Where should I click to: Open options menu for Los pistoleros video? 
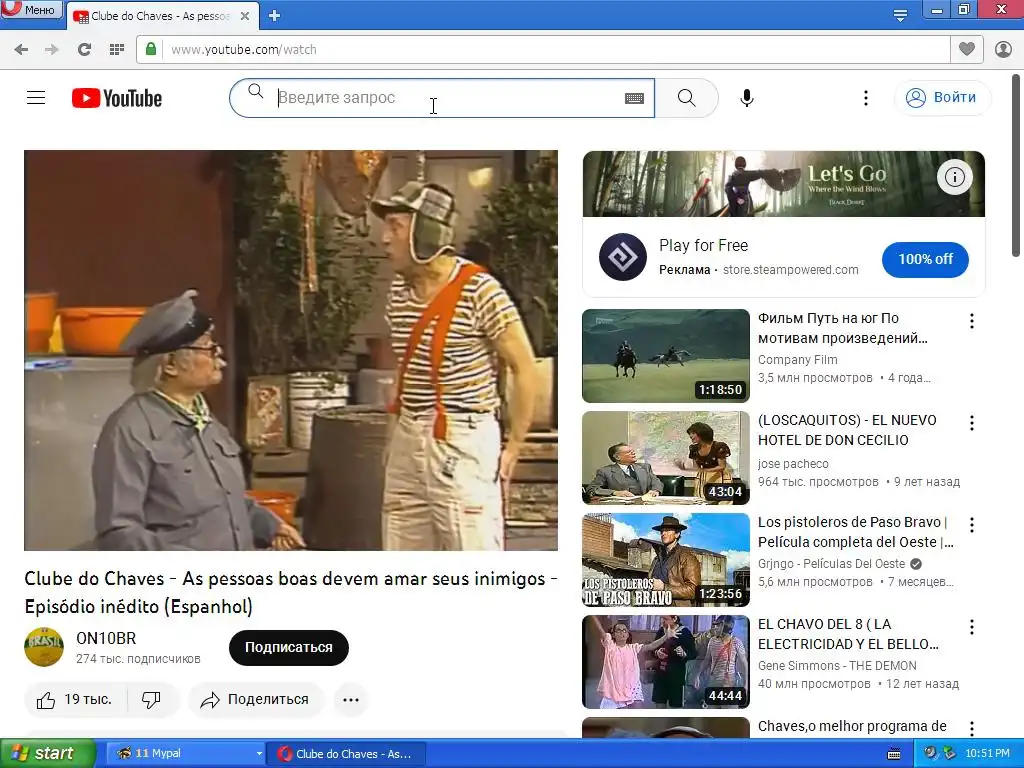pyautogui.click(x=972, y=524)
